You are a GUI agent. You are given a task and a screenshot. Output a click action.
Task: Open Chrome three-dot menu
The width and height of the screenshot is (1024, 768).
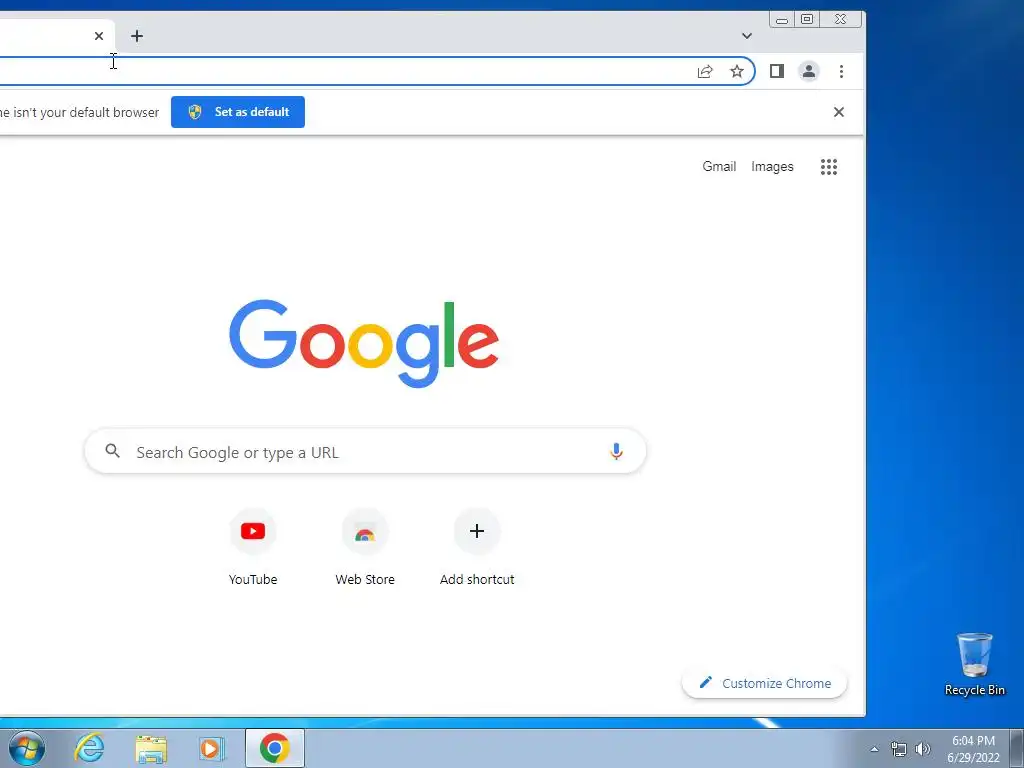click(x=841, y=71)
